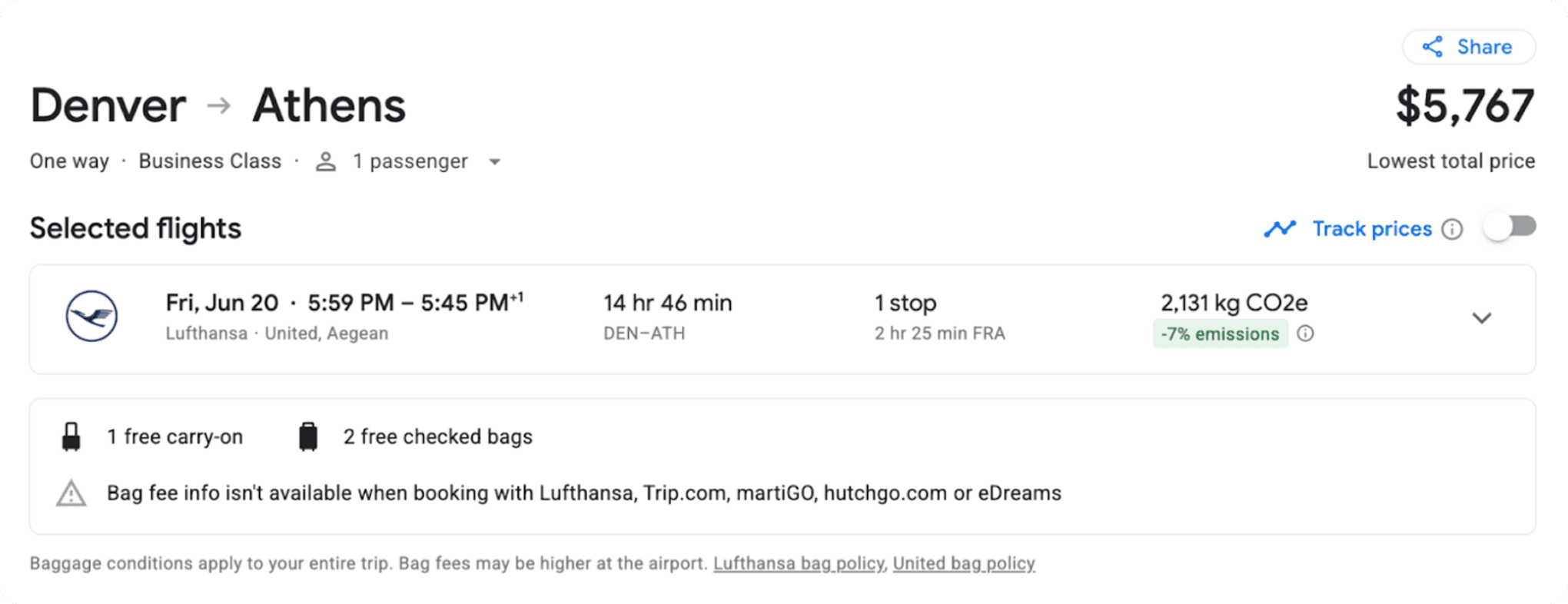The width and height of the screenshot is (1568, 604).
Task: Click the carry-on bag icon
Action: pyautogui.click(x=71, y=436)
